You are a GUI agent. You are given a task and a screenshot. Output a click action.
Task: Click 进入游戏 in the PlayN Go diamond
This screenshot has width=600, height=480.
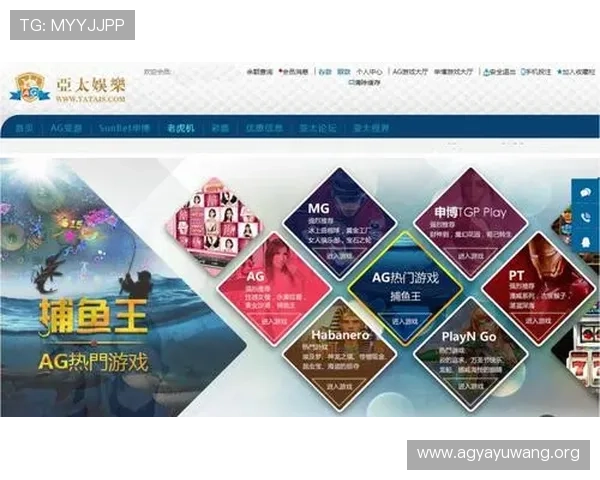pyautogui.click(x=471, y=387)
